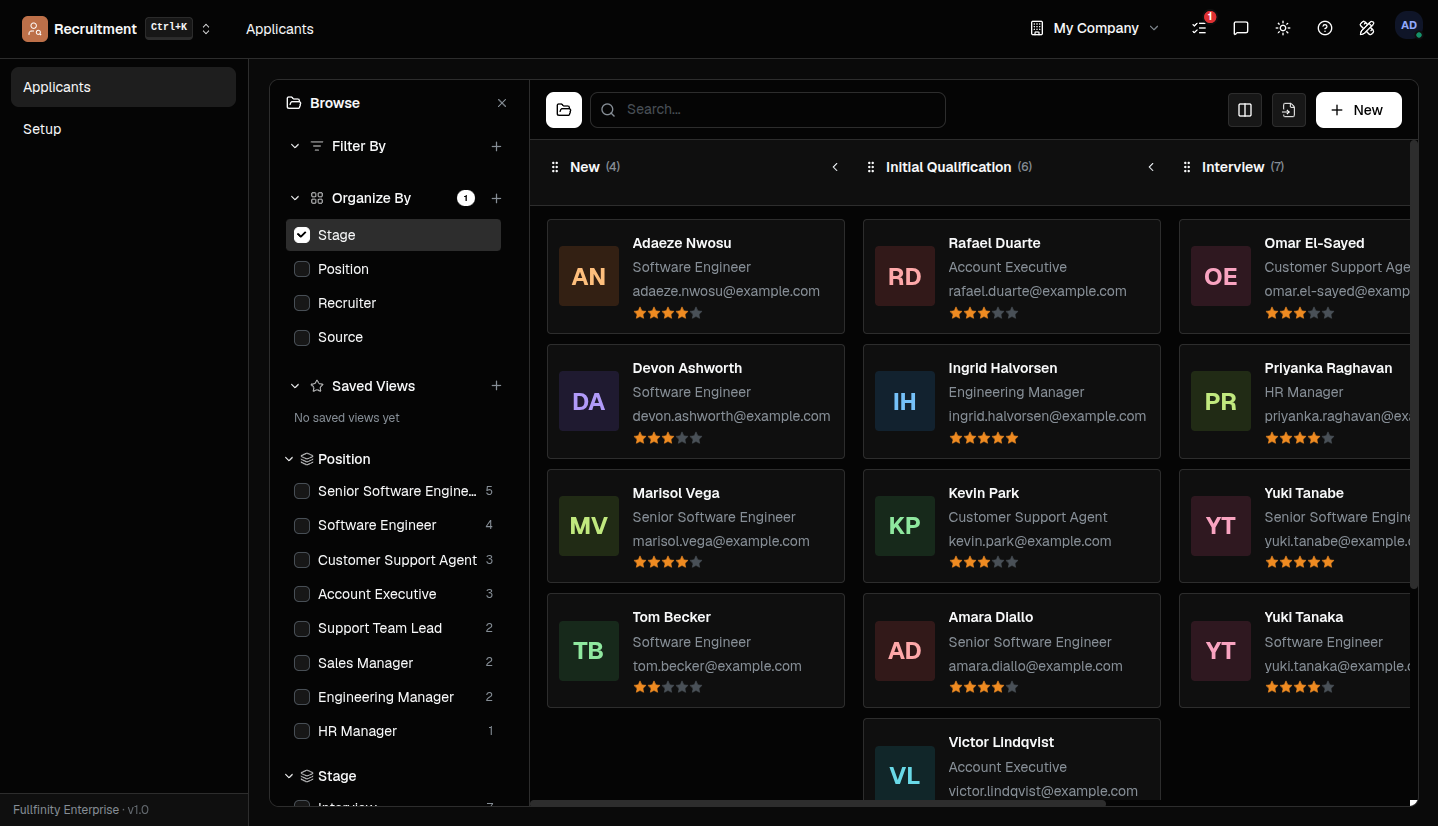This screenshot has height=826, width=1438.
Task: Collapse the Filter By section chevron
Action: click(295, 146)
